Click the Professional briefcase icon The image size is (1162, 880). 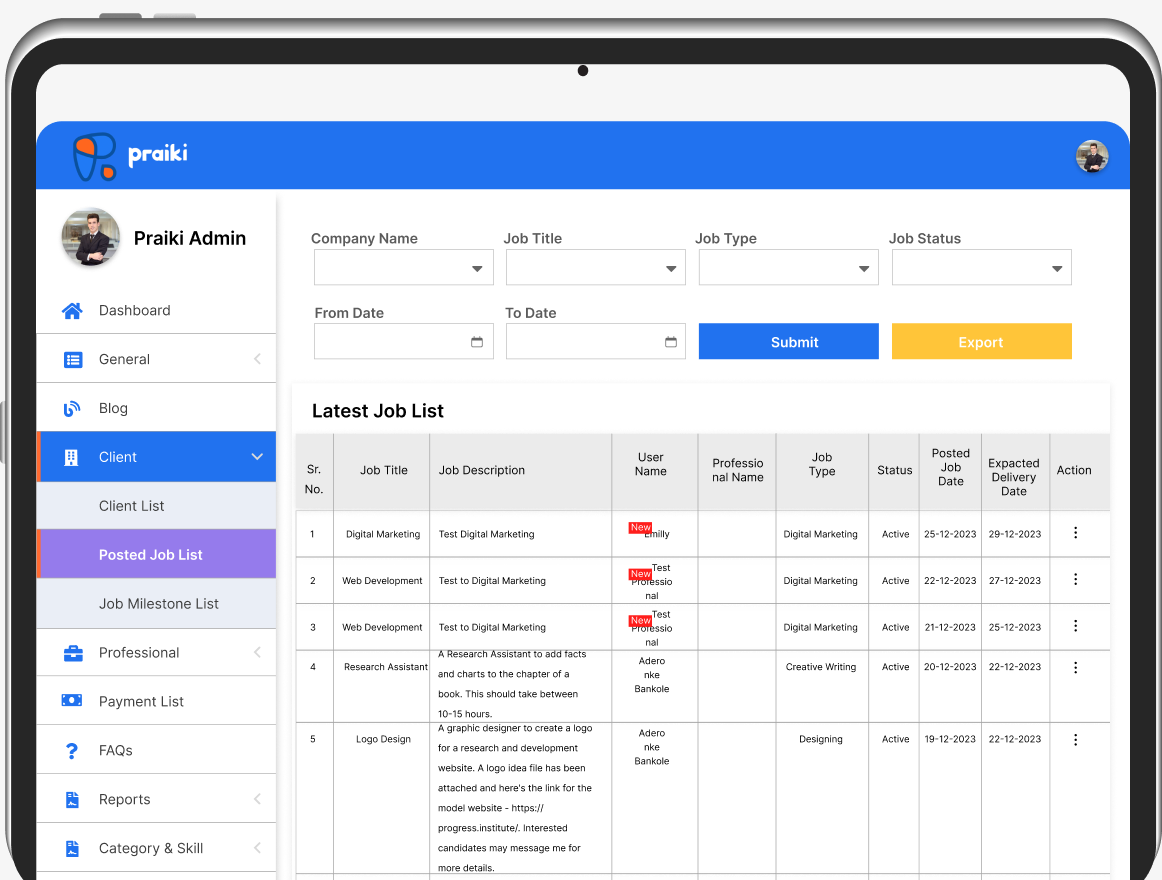[73, 653]
